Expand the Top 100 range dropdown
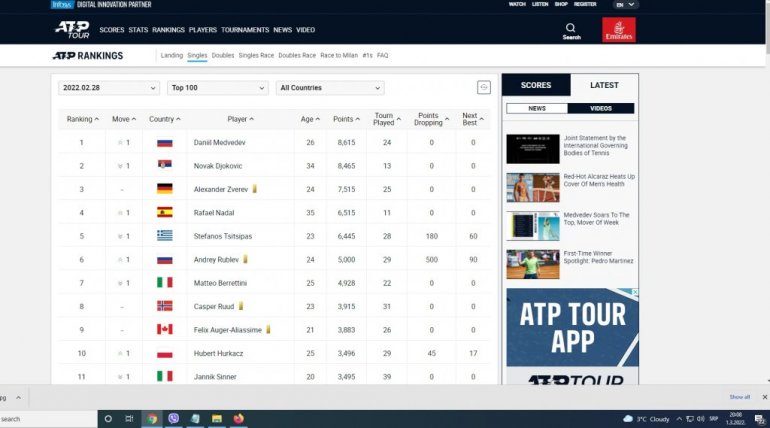Screen dimensions: 770x428 tap(217, 88)
